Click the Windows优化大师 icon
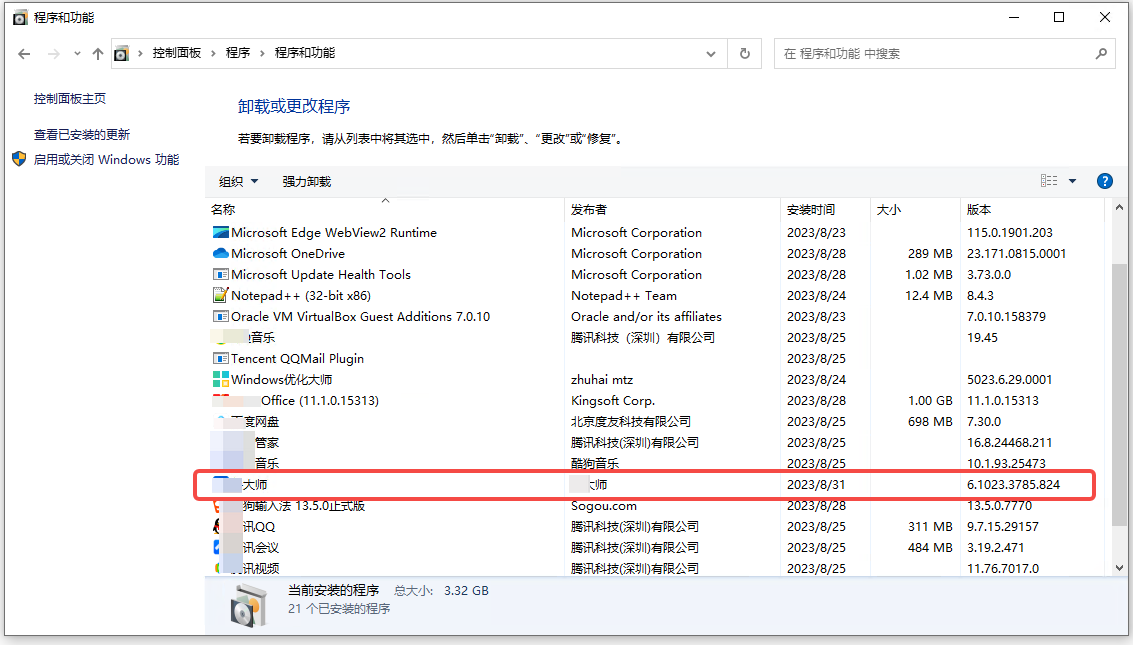This screenshot has height=645, width=1133. (x=220, y=379)
